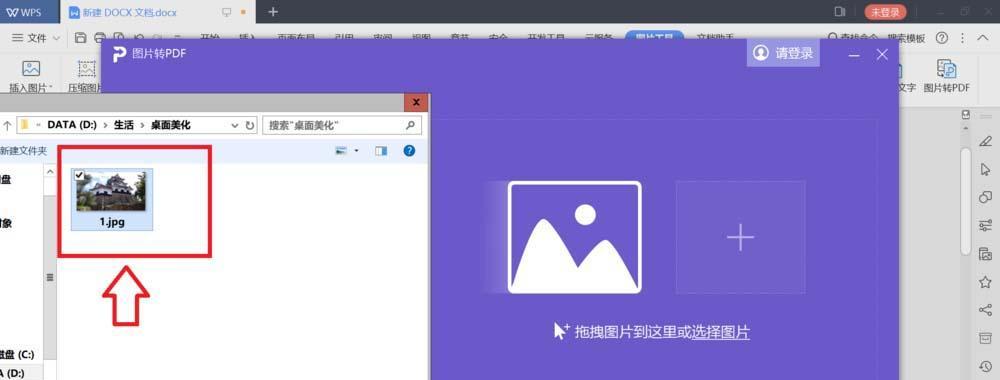
Task: Click 新建文件夹 in file dialog toolbar
Action: [24, 151]
